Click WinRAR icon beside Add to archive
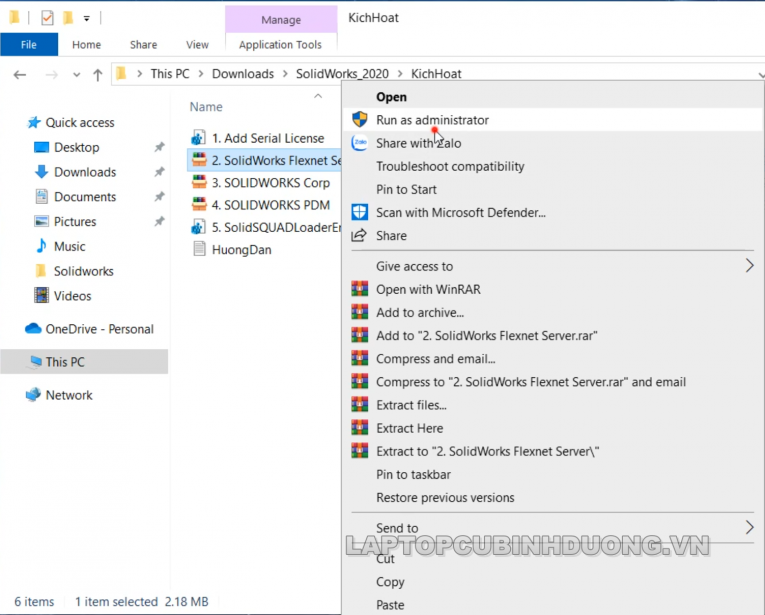The width and height of the screenshot is (765, 615). pos(360,312)
